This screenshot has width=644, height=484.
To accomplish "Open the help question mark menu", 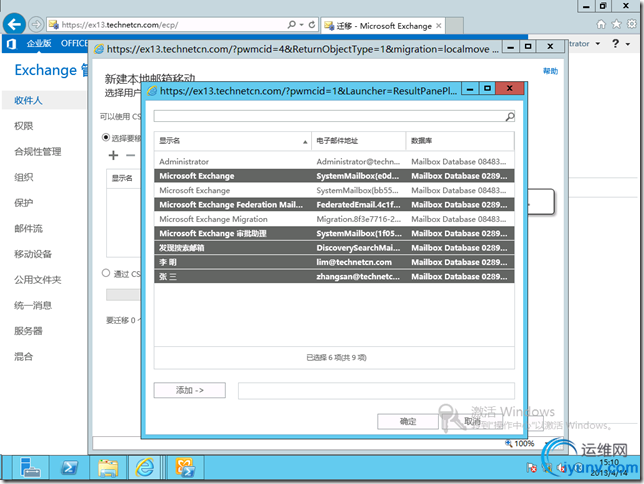I will coord(615,43).
